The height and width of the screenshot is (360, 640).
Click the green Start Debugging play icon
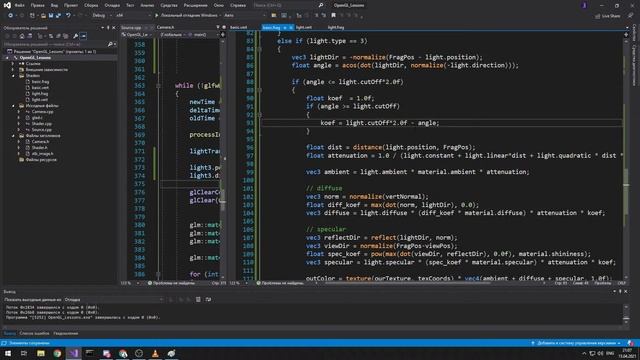tap(157, 16)
